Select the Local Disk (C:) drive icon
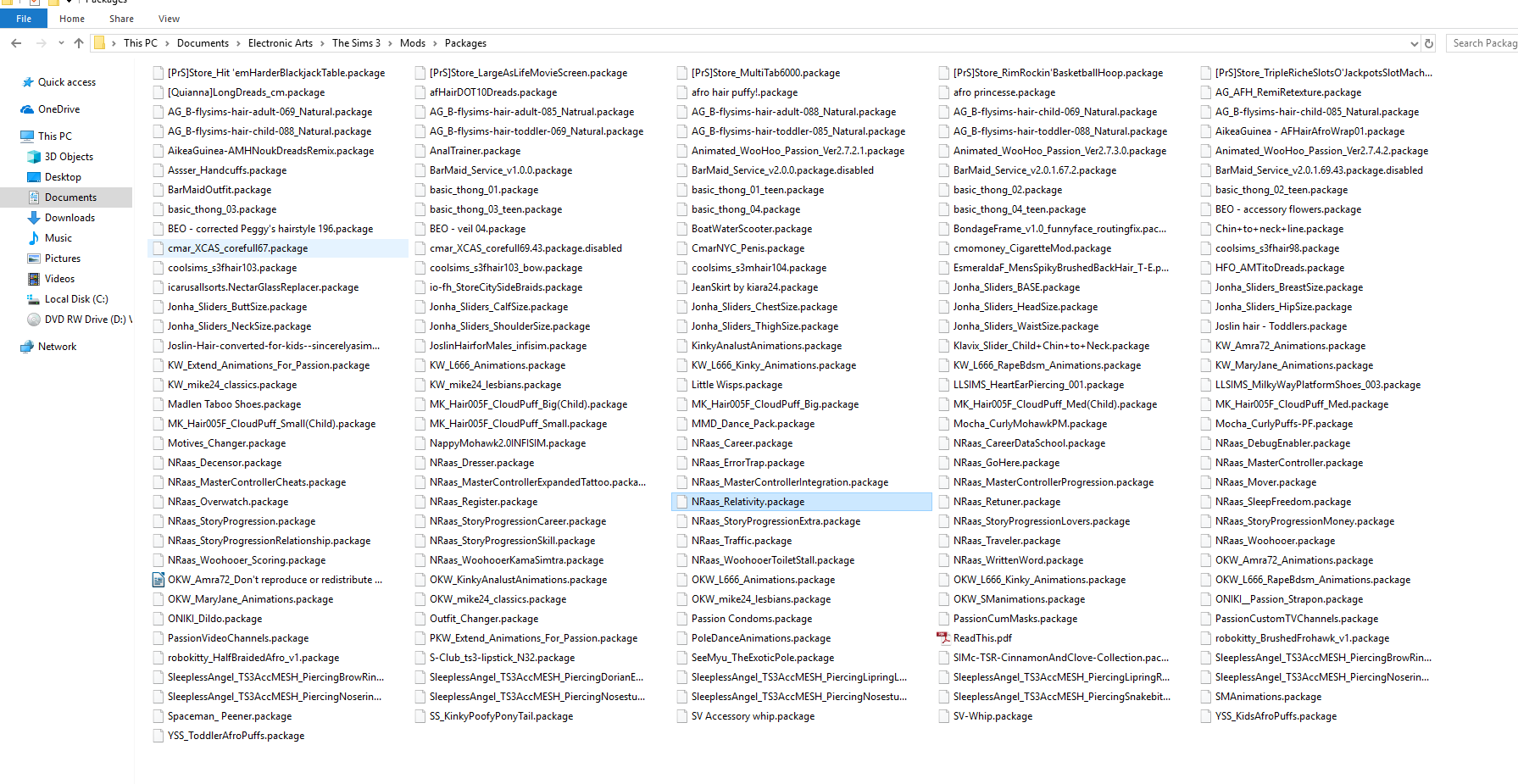The width and height of the screenshot is (1518, 784). 34,299
